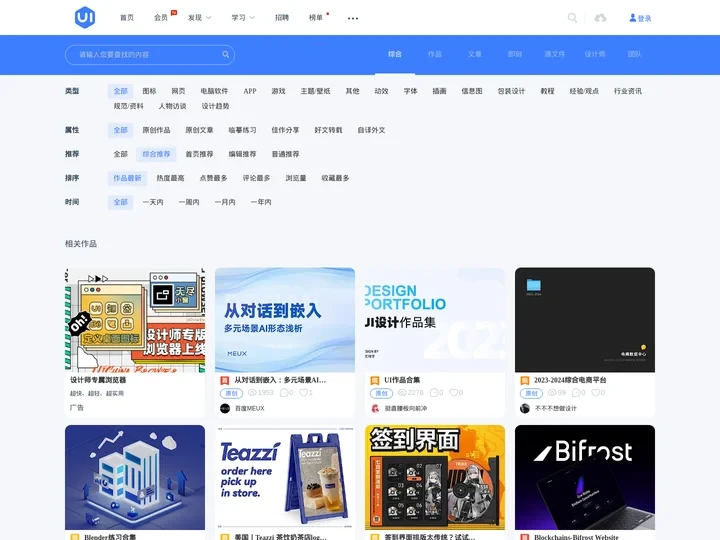Click the red type badge beside 从对话到嵌入 title

pos(225,380)
